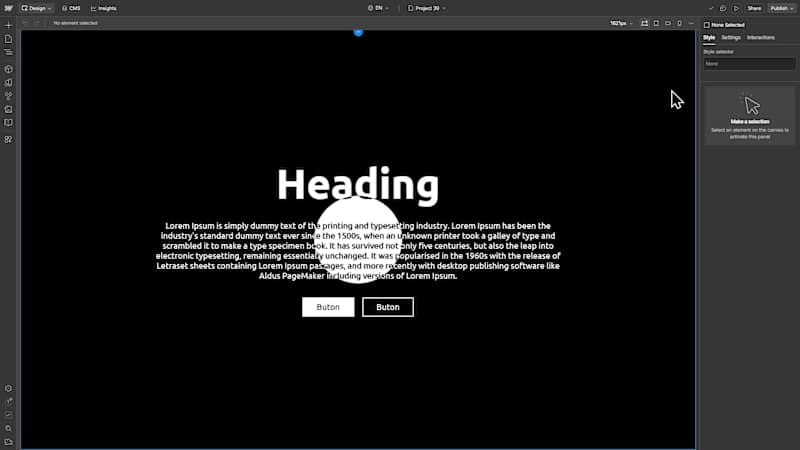Click the Style selector input field

point(749,64)
